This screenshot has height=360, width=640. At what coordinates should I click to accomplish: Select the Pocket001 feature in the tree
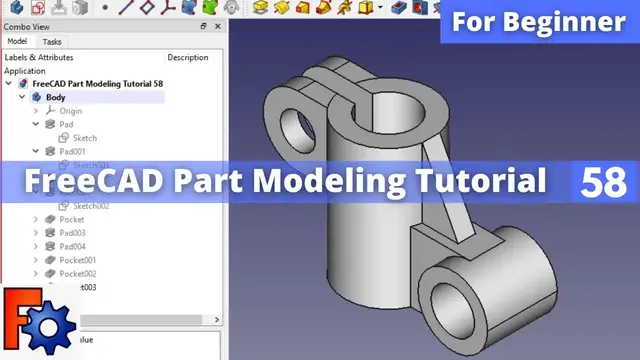click(78, 260)
